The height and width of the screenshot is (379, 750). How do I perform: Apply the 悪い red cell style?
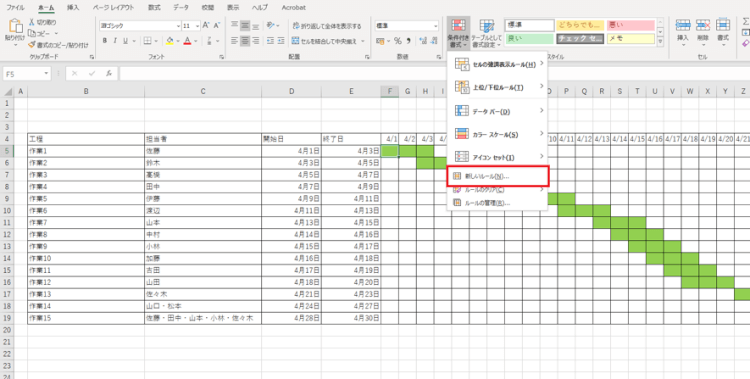pos(631,25)
